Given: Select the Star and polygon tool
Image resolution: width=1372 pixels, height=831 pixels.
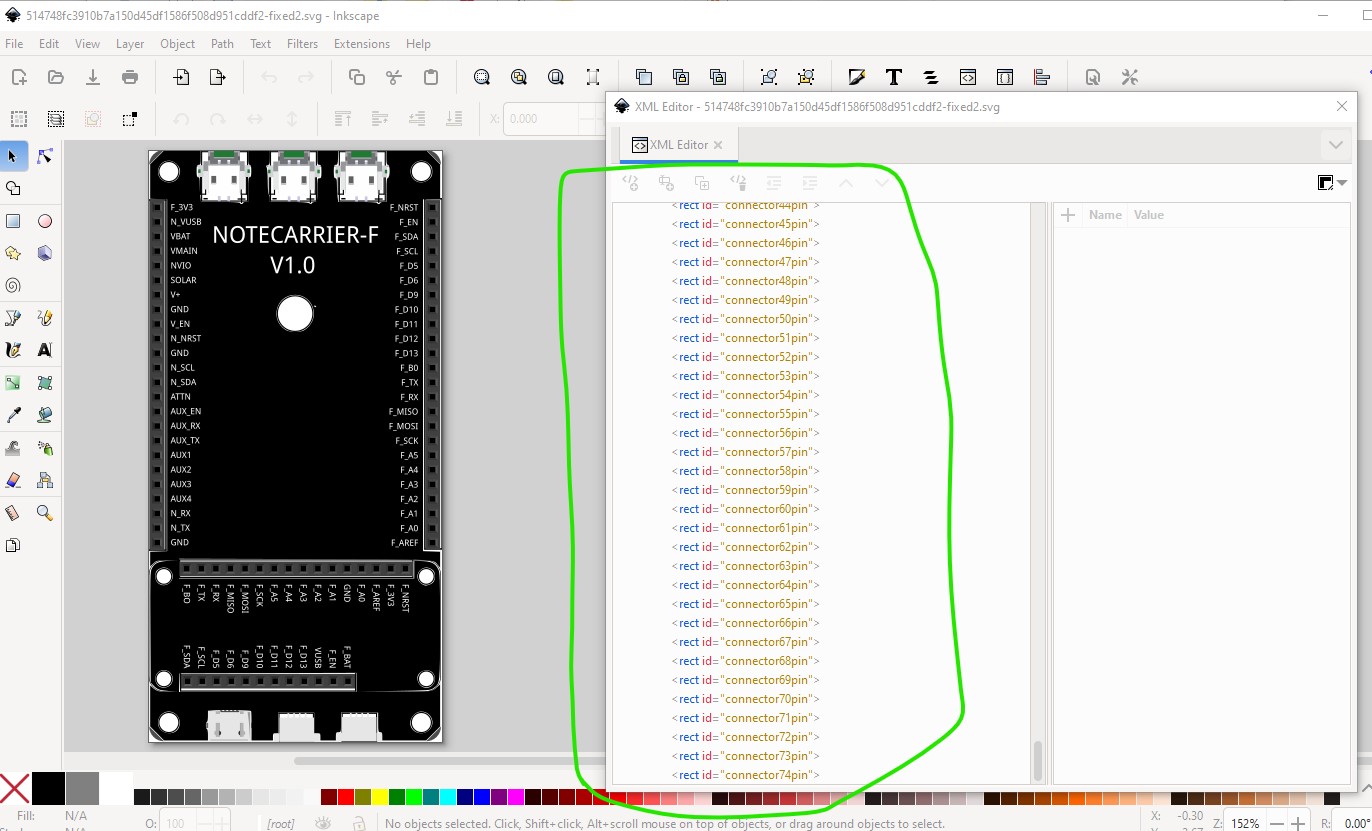Looking at the screenshot, I should coord(13,253).
